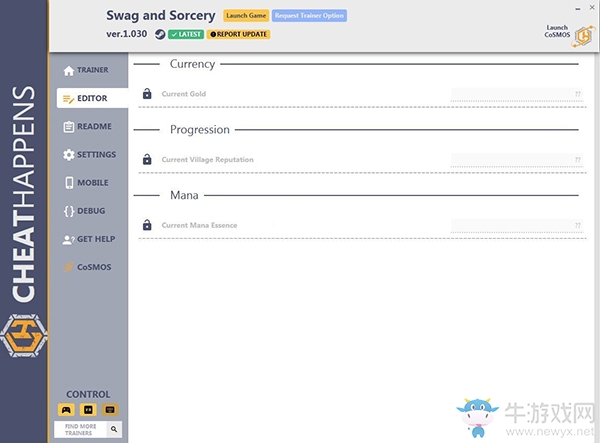The image size is (600, 443).
Task: Click the Current Village Reputation value field
Action: tap(517, 160)
